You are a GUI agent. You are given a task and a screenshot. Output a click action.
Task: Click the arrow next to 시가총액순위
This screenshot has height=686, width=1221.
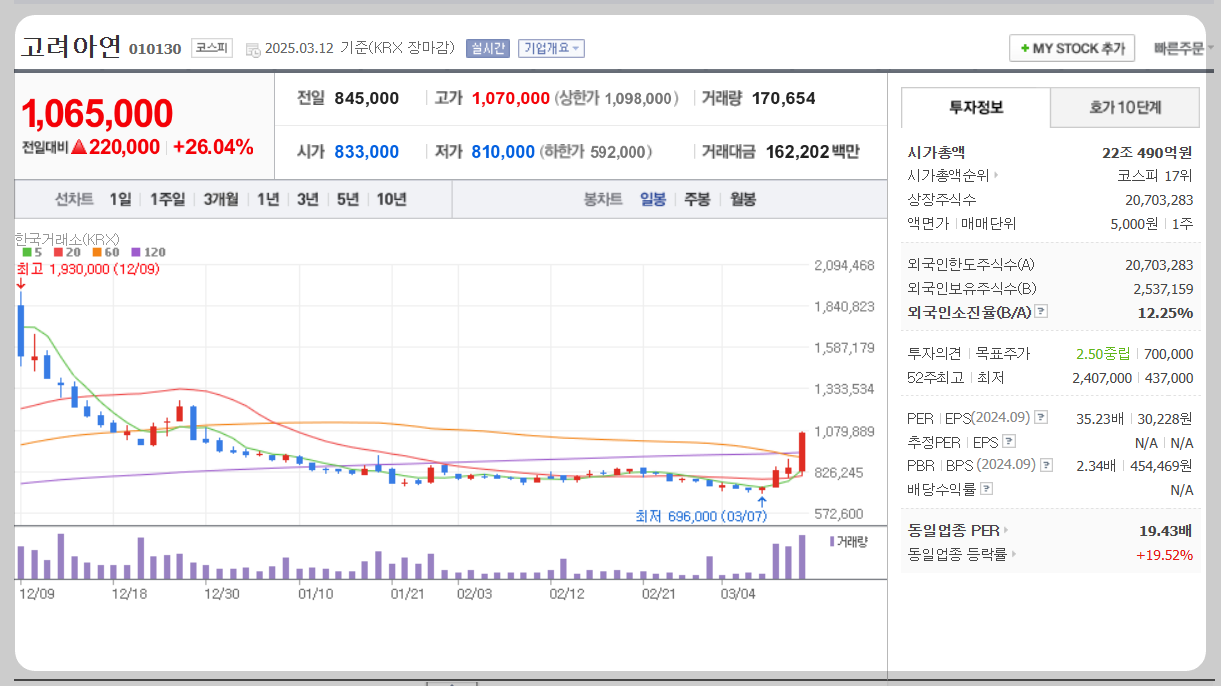coord(996,175)
